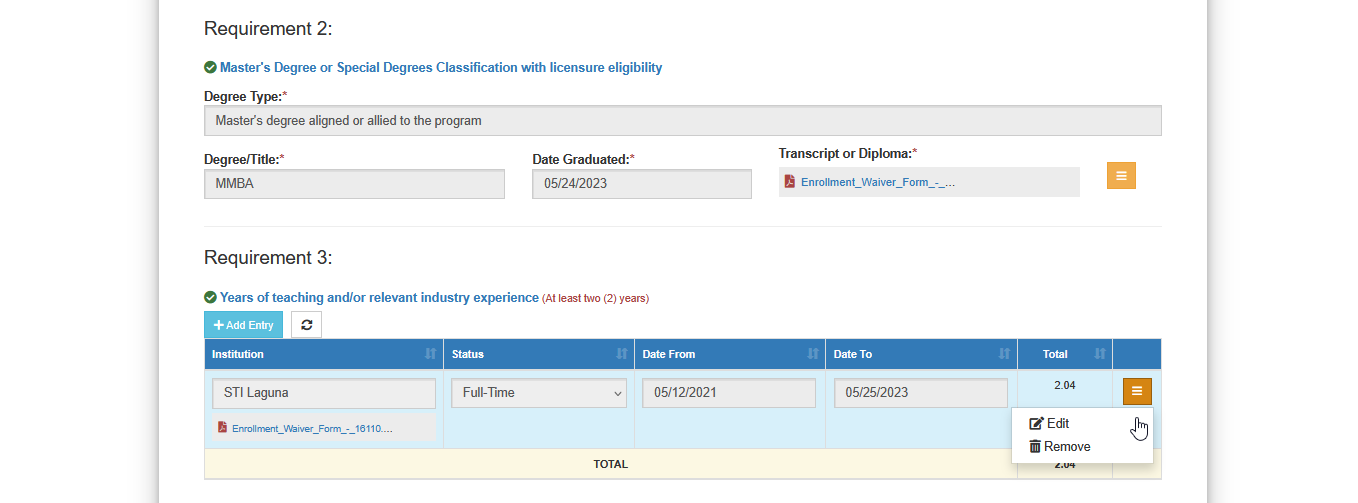Click the Years of teaching experience heading
The width and height of the screenshot is (1358, 503).
[x=379, y=298]
